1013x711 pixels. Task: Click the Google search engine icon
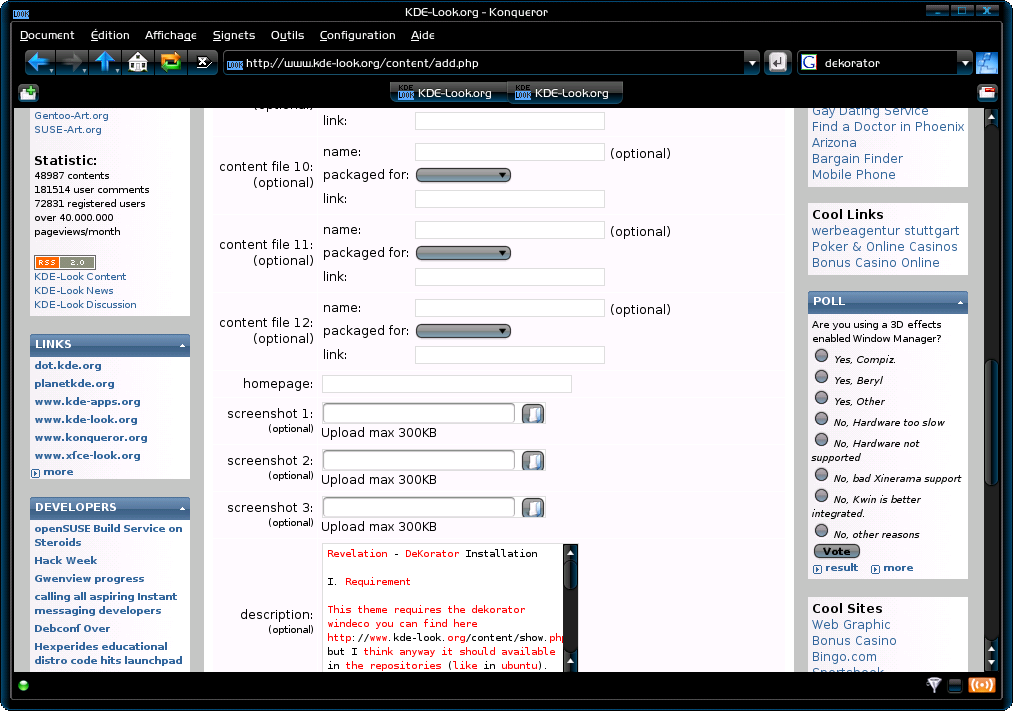809,63
